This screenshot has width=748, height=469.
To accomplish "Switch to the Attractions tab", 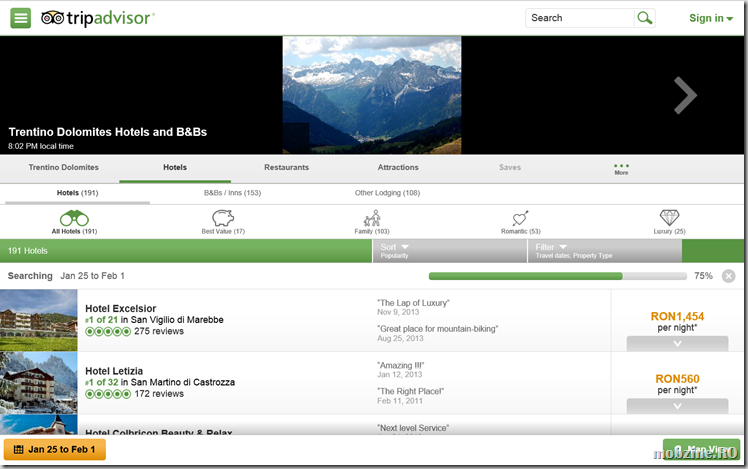I will (x=398, y=167).
